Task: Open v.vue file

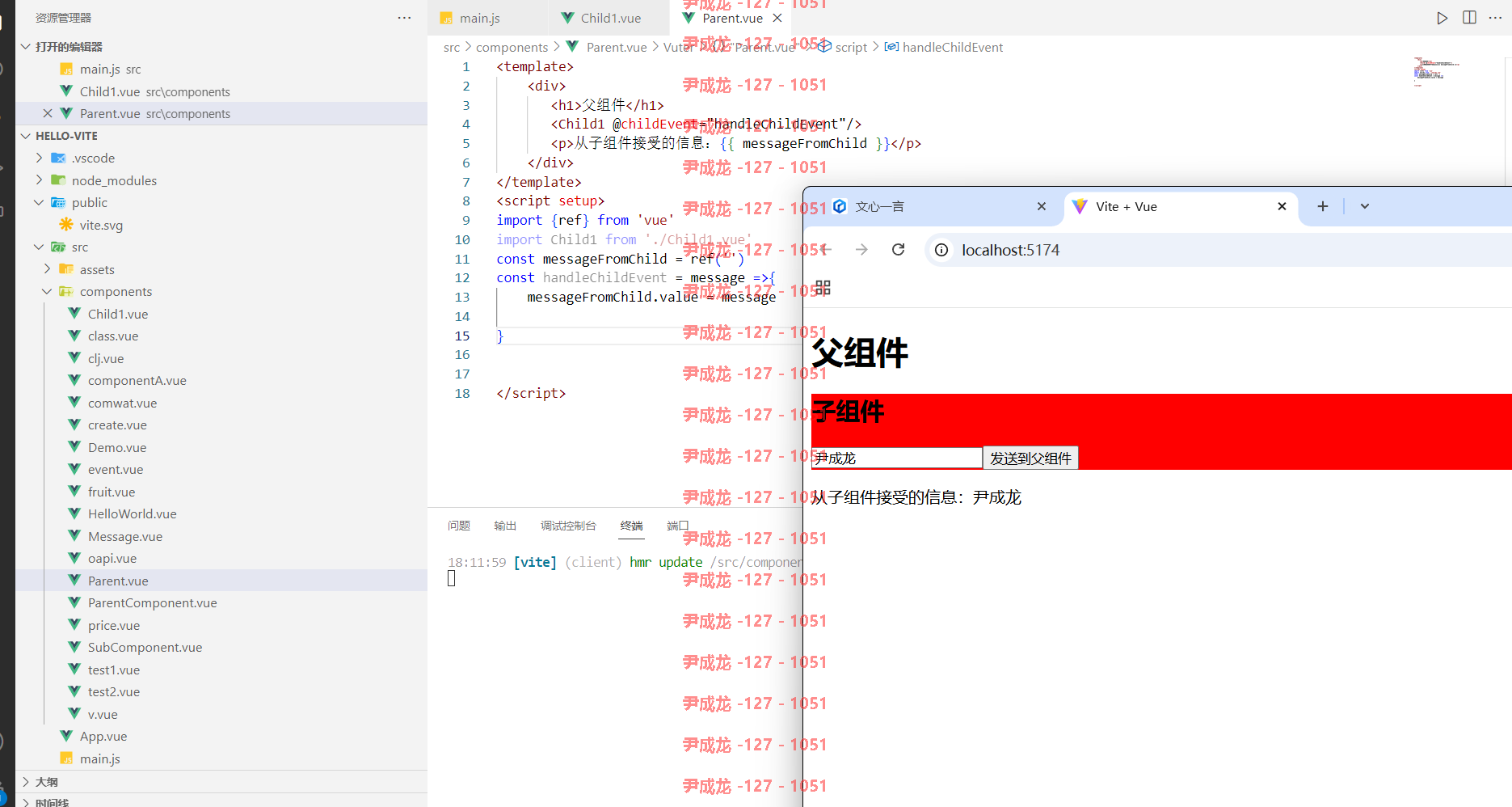Action: (x=103, y=714)
